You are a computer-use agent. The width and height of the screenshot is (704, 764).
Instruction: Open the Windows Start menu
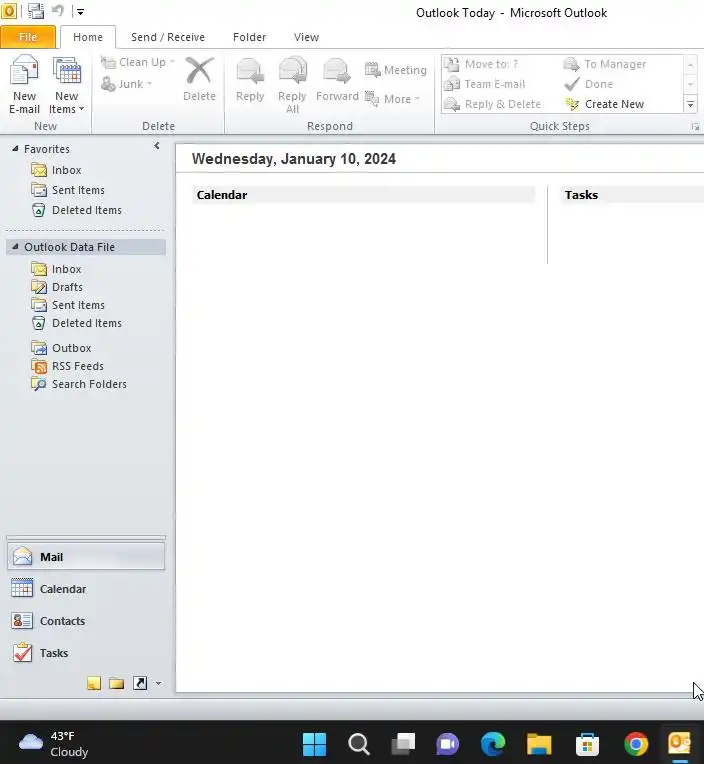(x=314, y=744)
